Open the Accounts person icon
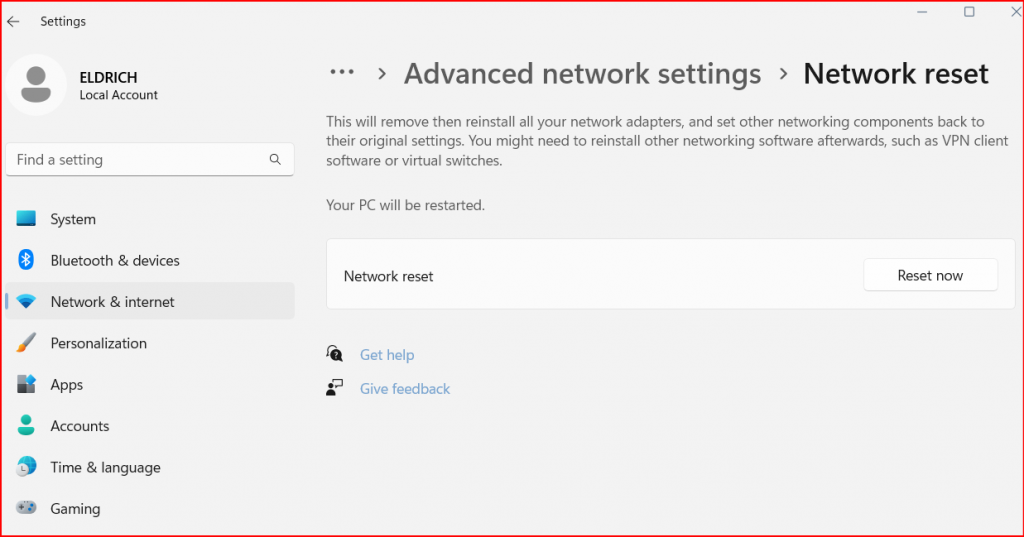1024x537 pixels. point(26,425)
